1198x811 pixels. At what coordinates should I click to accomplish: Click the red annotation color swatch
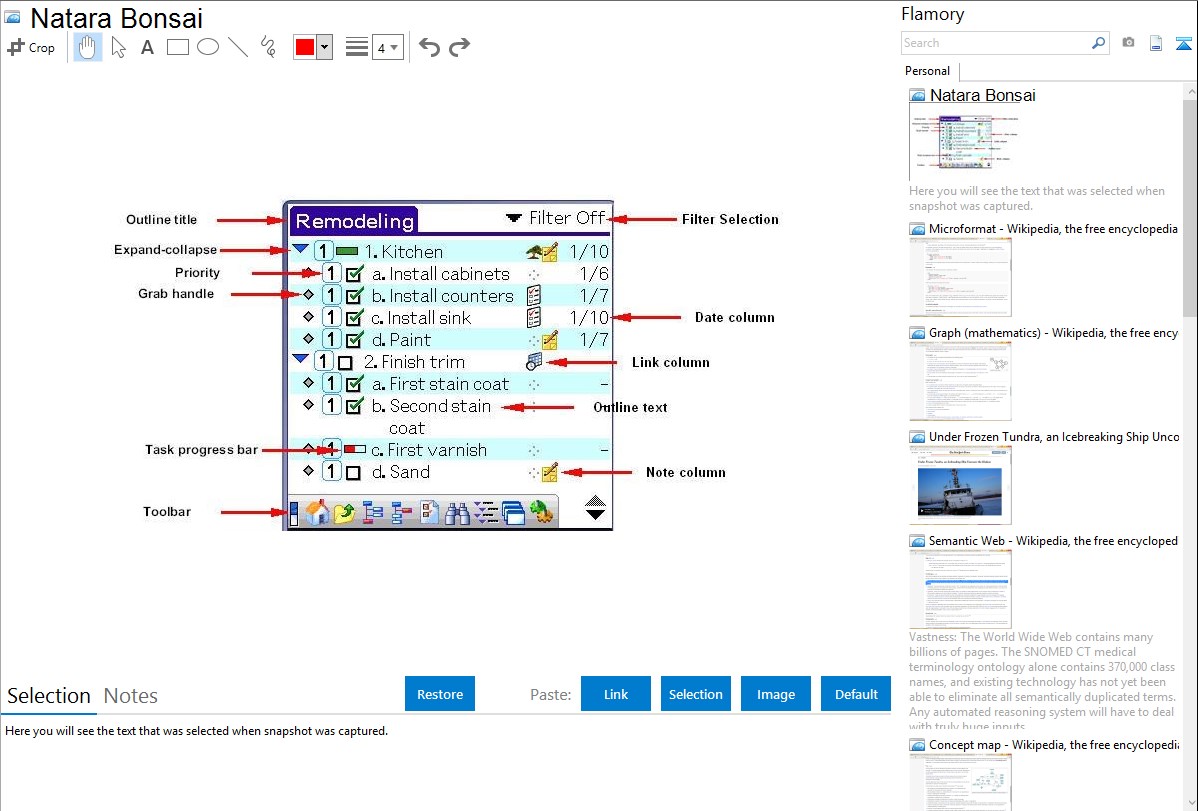[305, 47]
